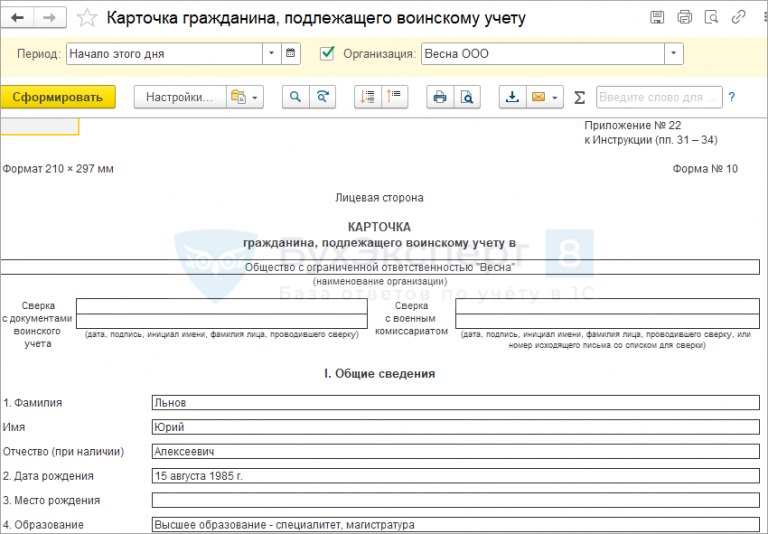Copy link using the chain icon
The width and height of the screenshot is (768, 534).
[x=738, y=17]
